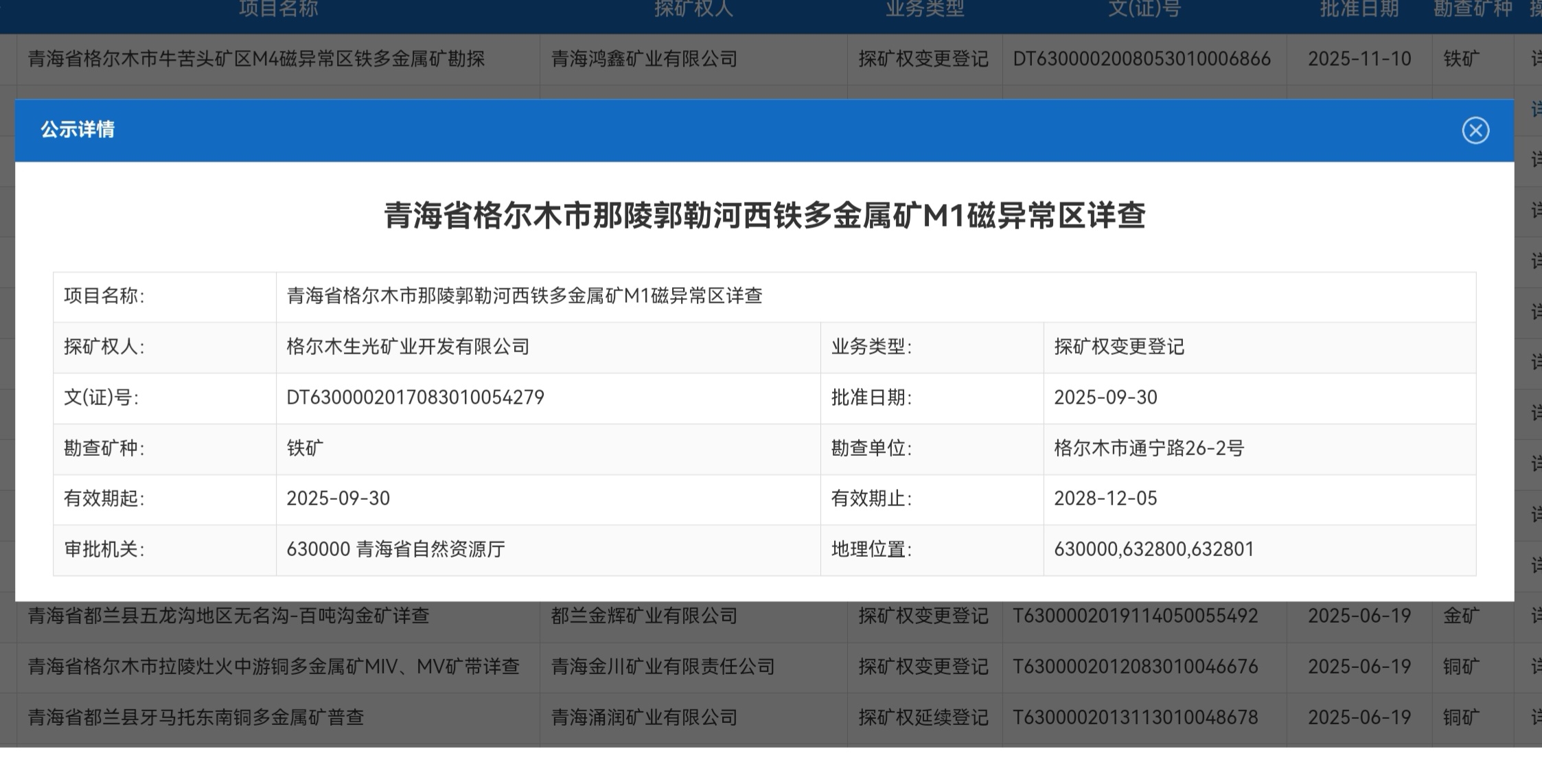Click the 业务类型 column header
This screenshot has width=1542, height=784.
pyautogui.click(x=924, y=9)
